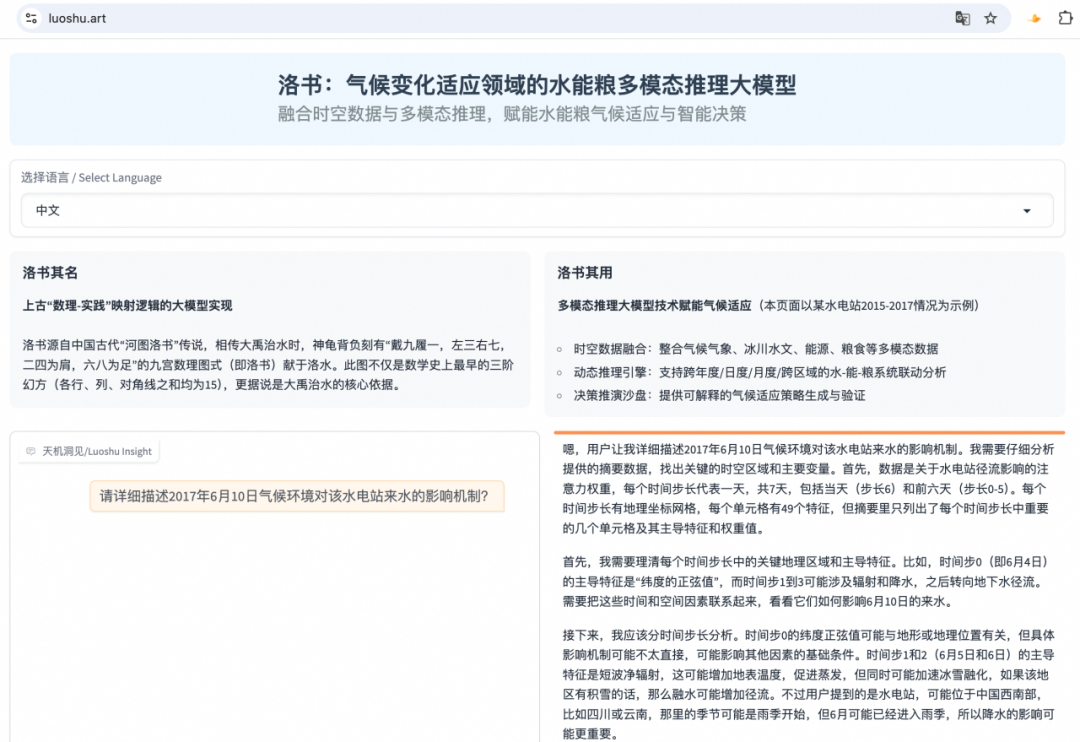Click the chevron on the language selector
This screenshot has height=742, width=1080.
pyautogui.click(x=1029, y=210)
